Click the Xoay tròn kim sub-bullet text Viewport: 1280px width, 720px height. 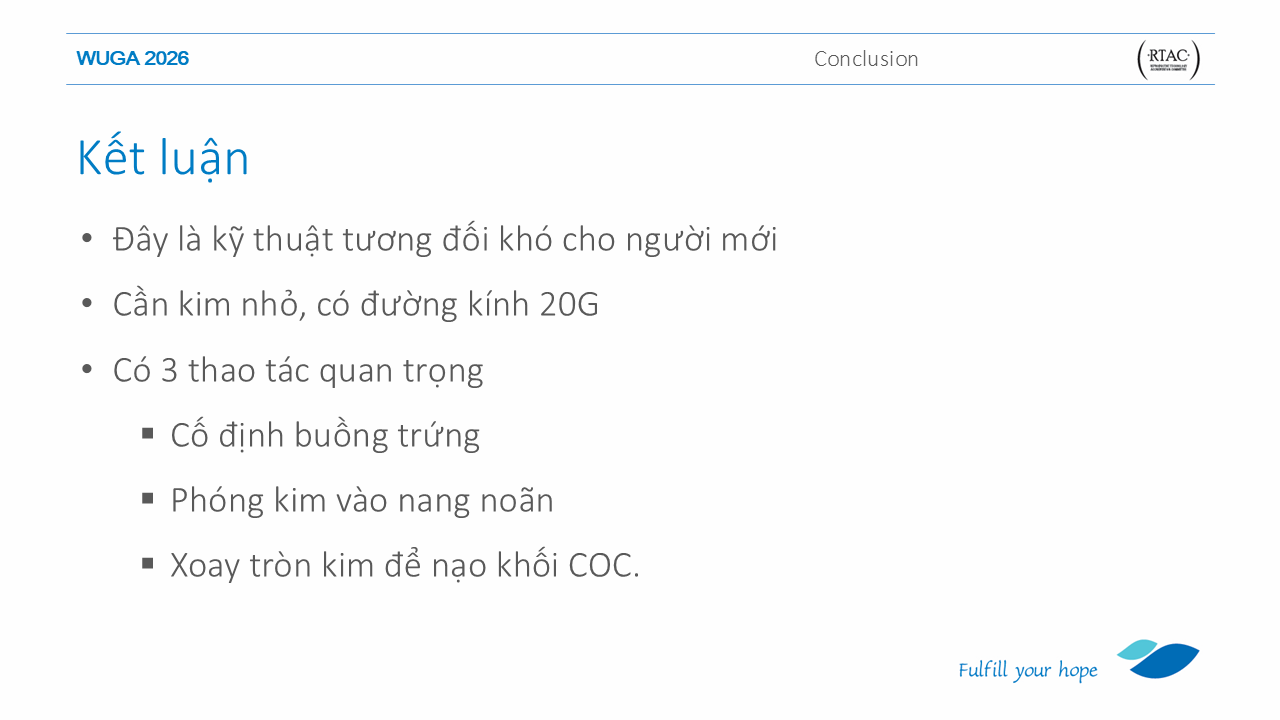405,565
